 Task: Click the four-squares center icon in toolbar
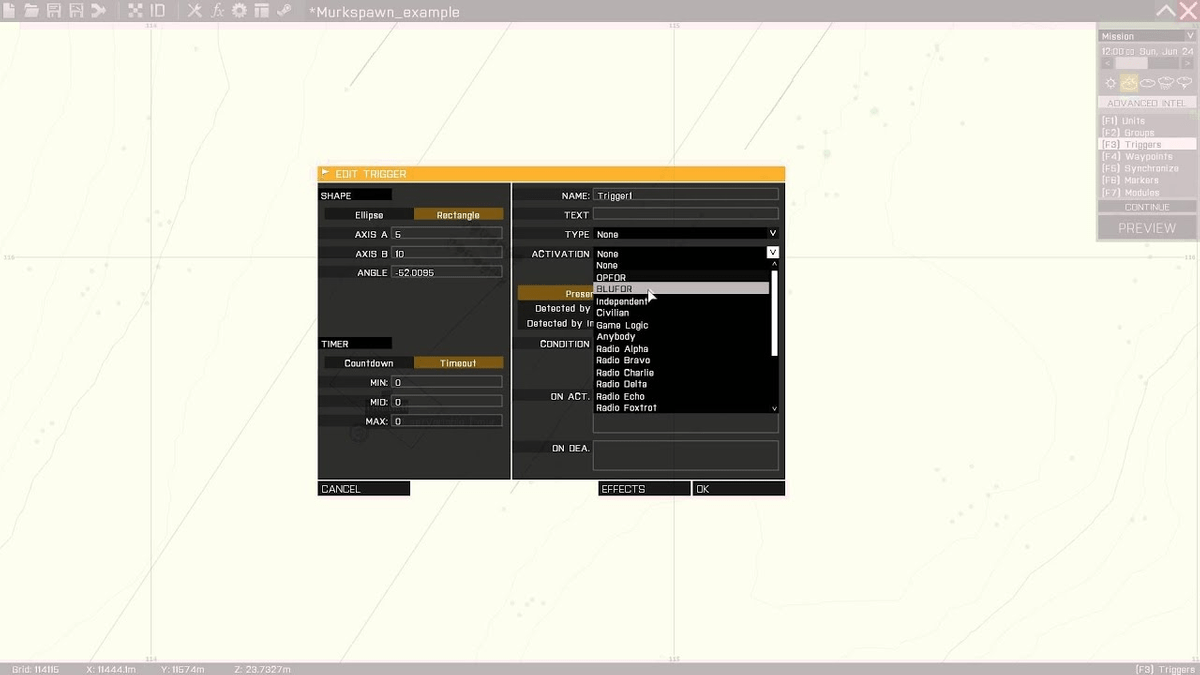coord(135,11)
